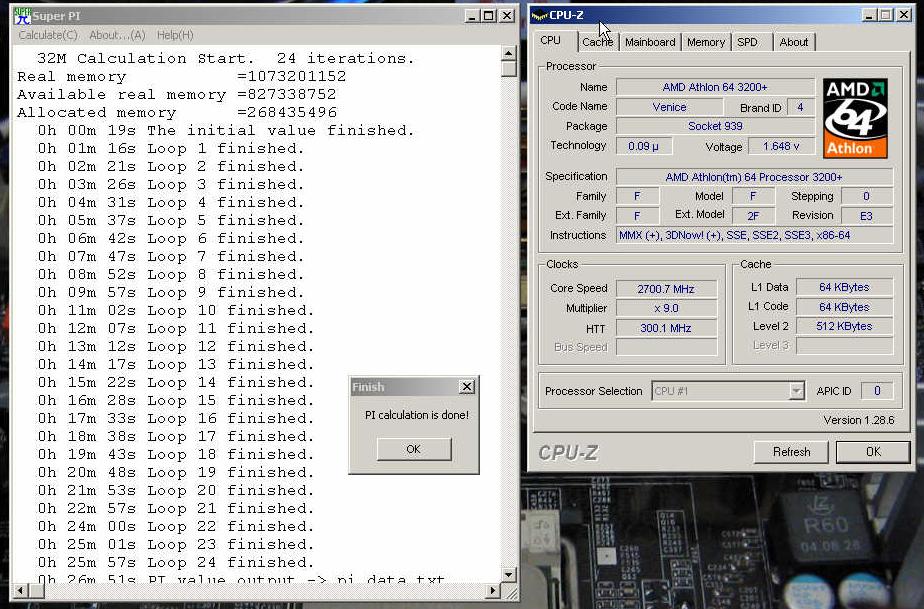Close the CPU-Z window
This screenshot has width=924, height=609.
(x=904, y=15)
